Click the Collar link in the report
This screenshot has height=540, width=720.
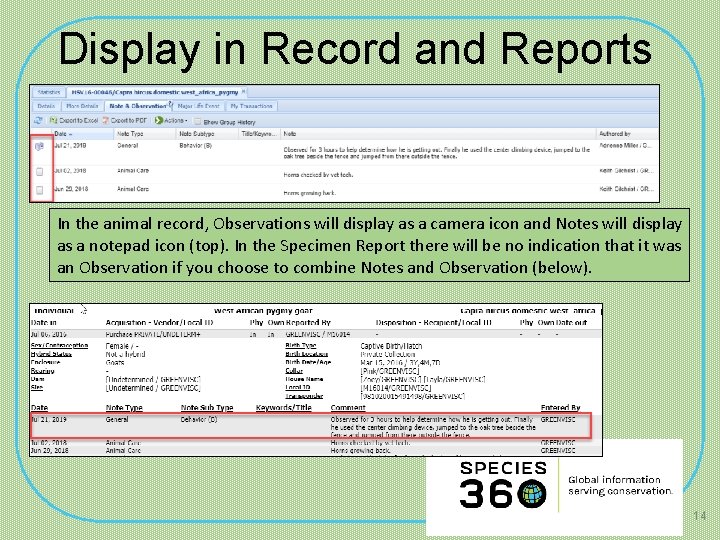tap(294, 371)
